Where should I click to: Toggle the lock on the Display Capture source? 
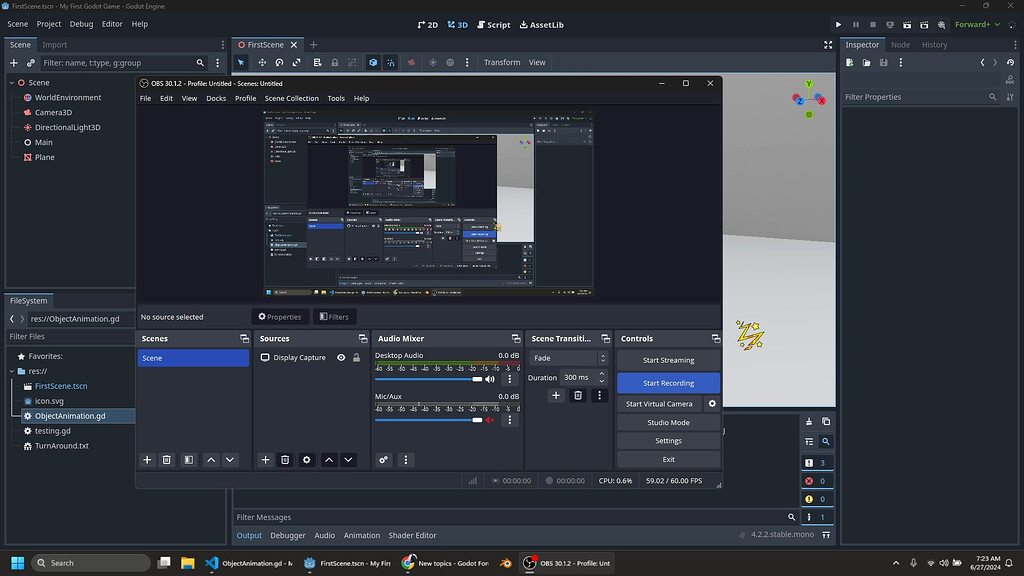(356, 358)
